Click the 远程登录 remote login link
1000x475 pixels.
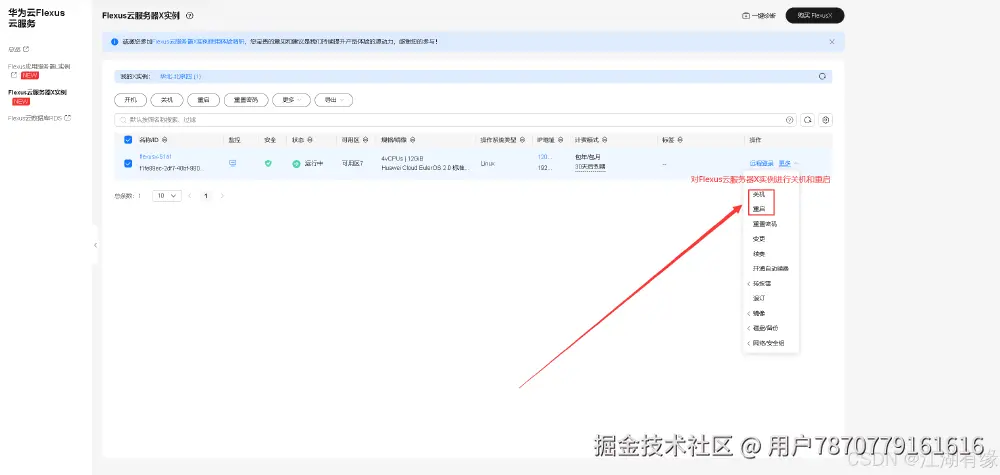[761, 164]
